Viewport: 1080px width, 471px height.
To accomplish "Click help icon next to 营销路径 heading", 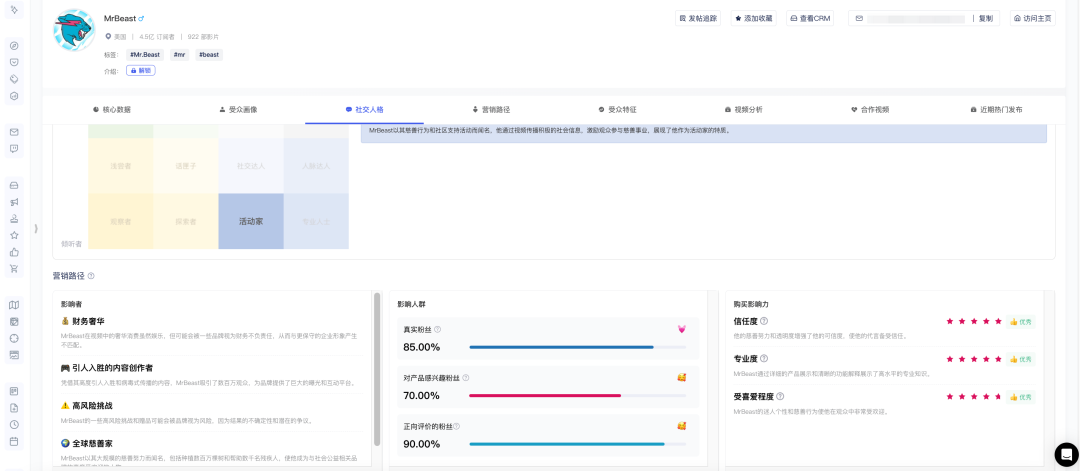I will tap(91, 276).
